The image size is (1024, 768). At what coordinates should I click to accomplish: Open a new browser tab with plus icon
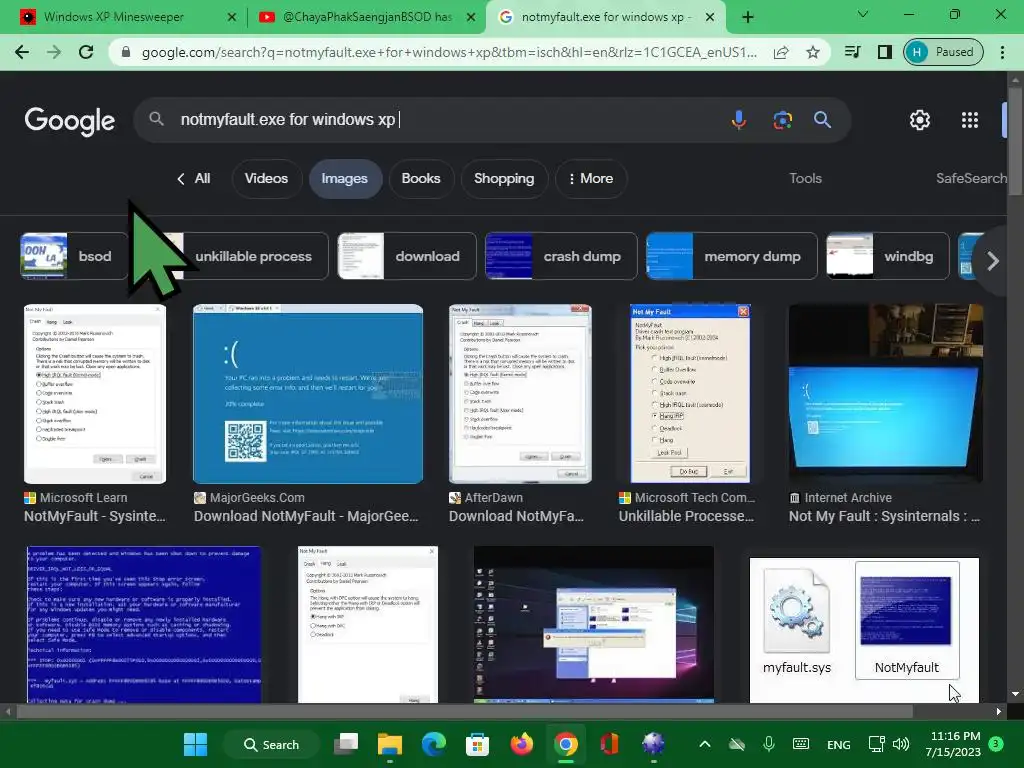(x=748, y=17)
